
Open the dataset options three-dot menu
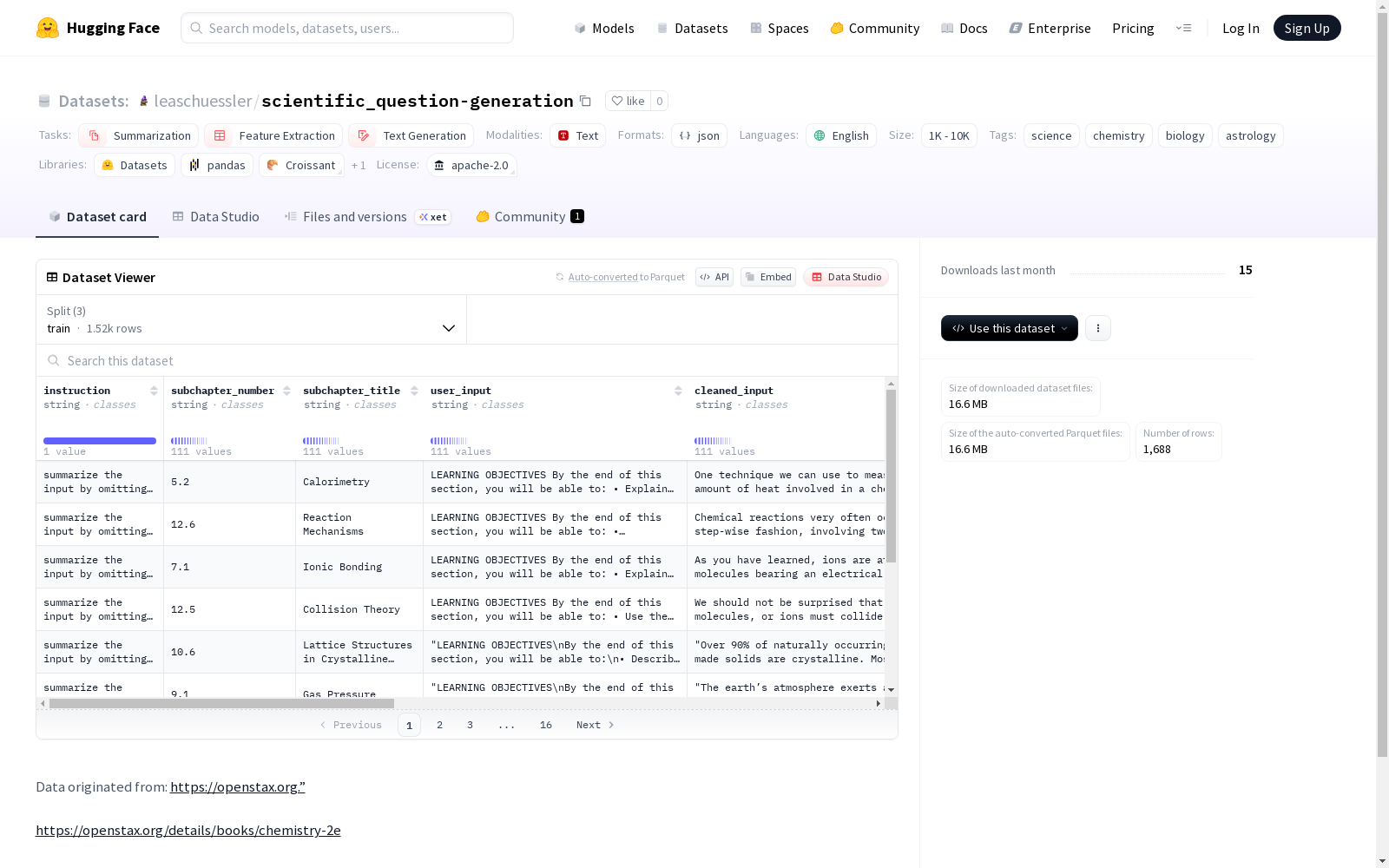[1098, 328]
